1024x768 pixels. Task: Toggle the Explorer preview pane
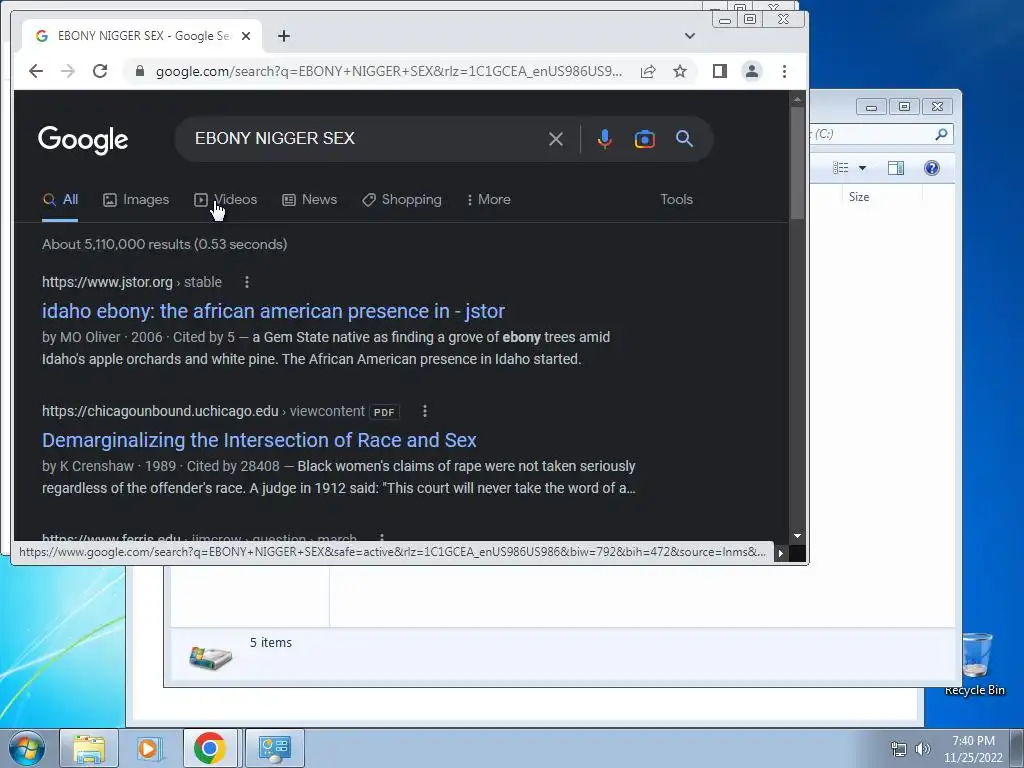click(896, 168)
